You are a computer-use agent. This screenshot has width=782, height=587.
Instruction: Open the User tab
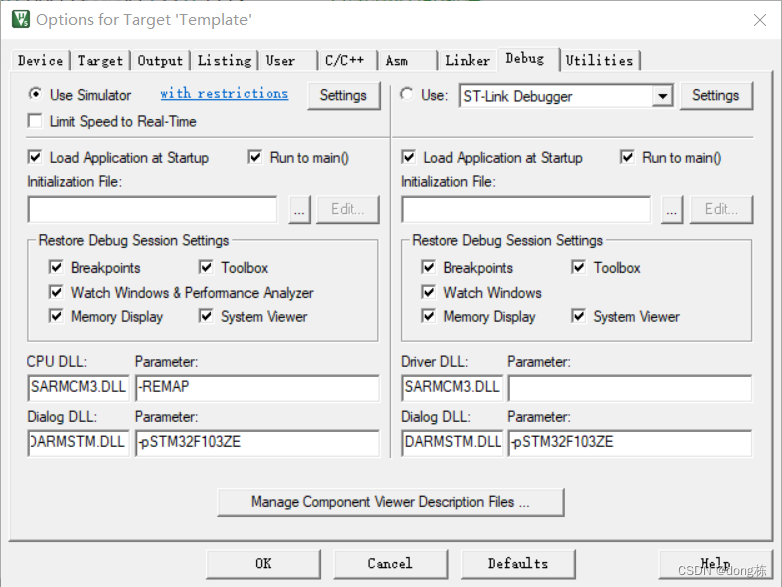[287, 61]
